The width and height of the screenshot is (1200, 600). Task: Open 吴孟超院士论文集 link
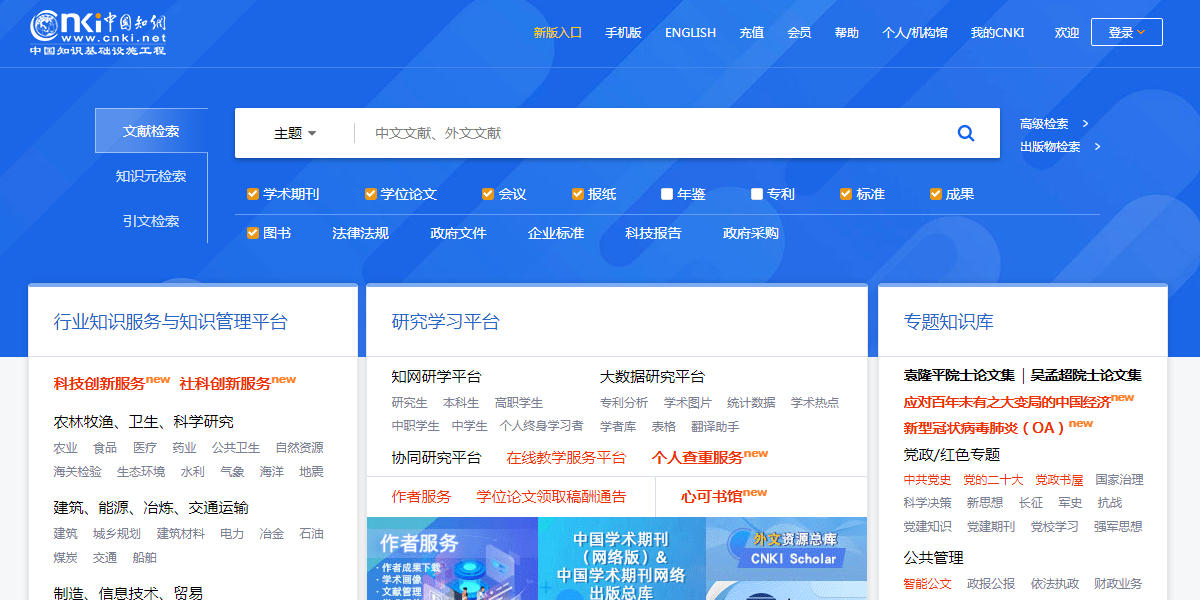pyautogui.click(x=1086, y=376)
